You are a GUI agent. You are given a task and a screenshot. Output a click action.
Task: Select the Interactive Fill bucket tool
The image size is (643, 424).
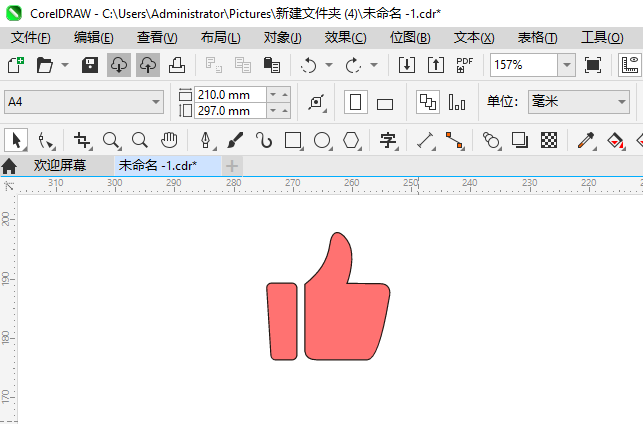coord(616,141)
